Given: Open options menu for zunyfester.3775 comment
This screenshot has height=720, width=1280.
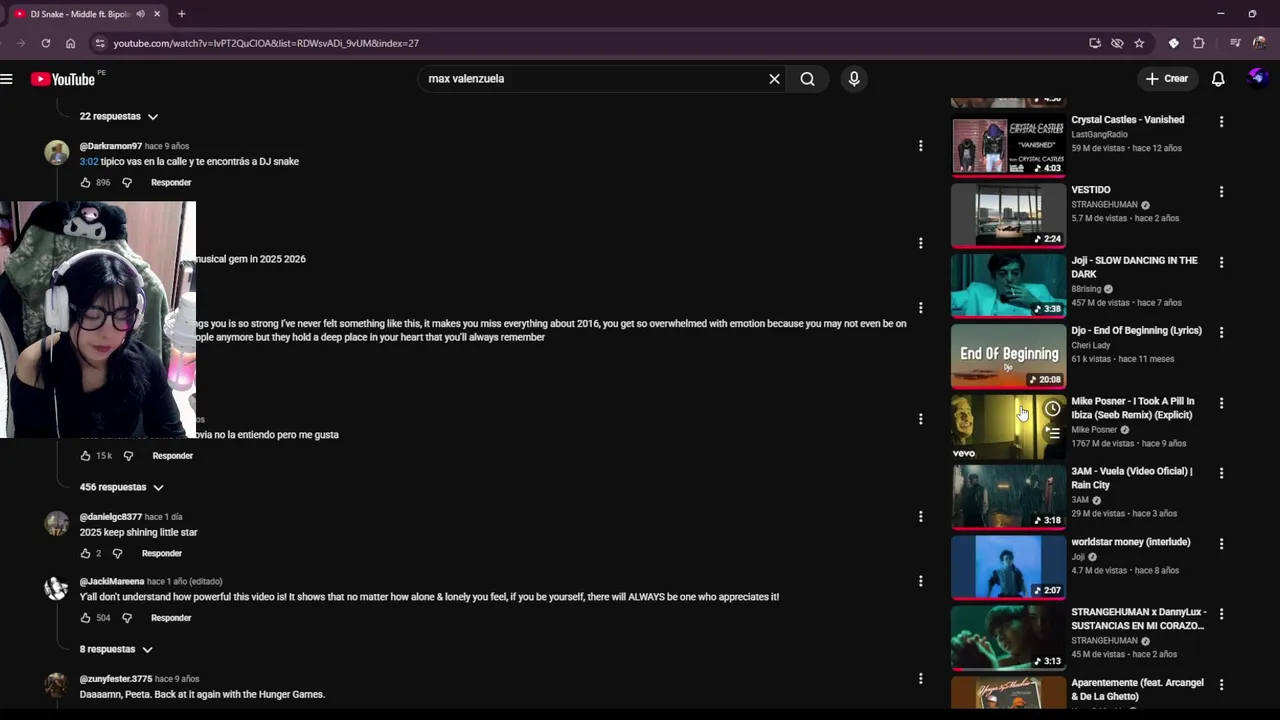Looking at the screenshot, I should (x=920, y=679).
